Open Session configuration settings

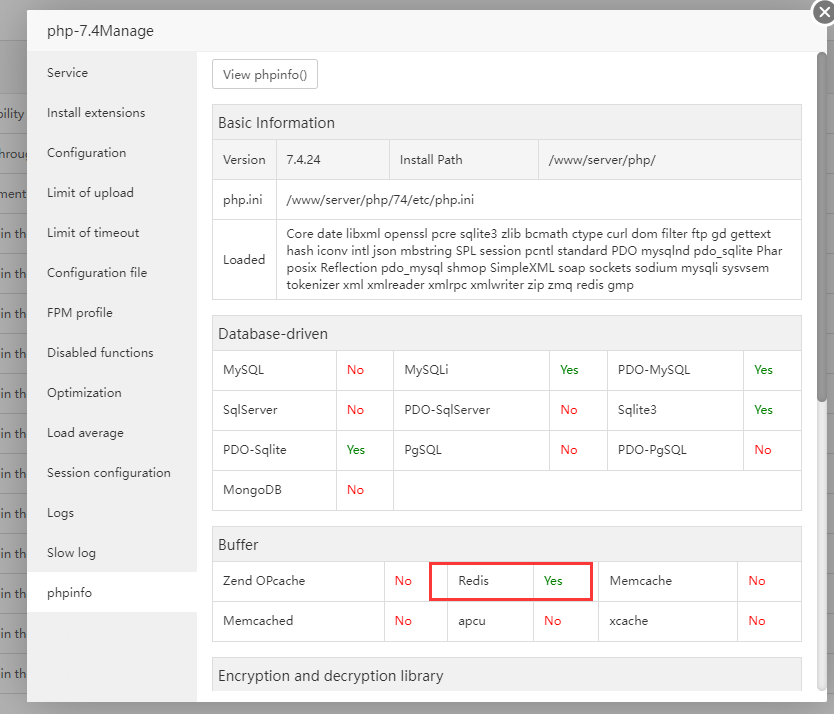109,473
